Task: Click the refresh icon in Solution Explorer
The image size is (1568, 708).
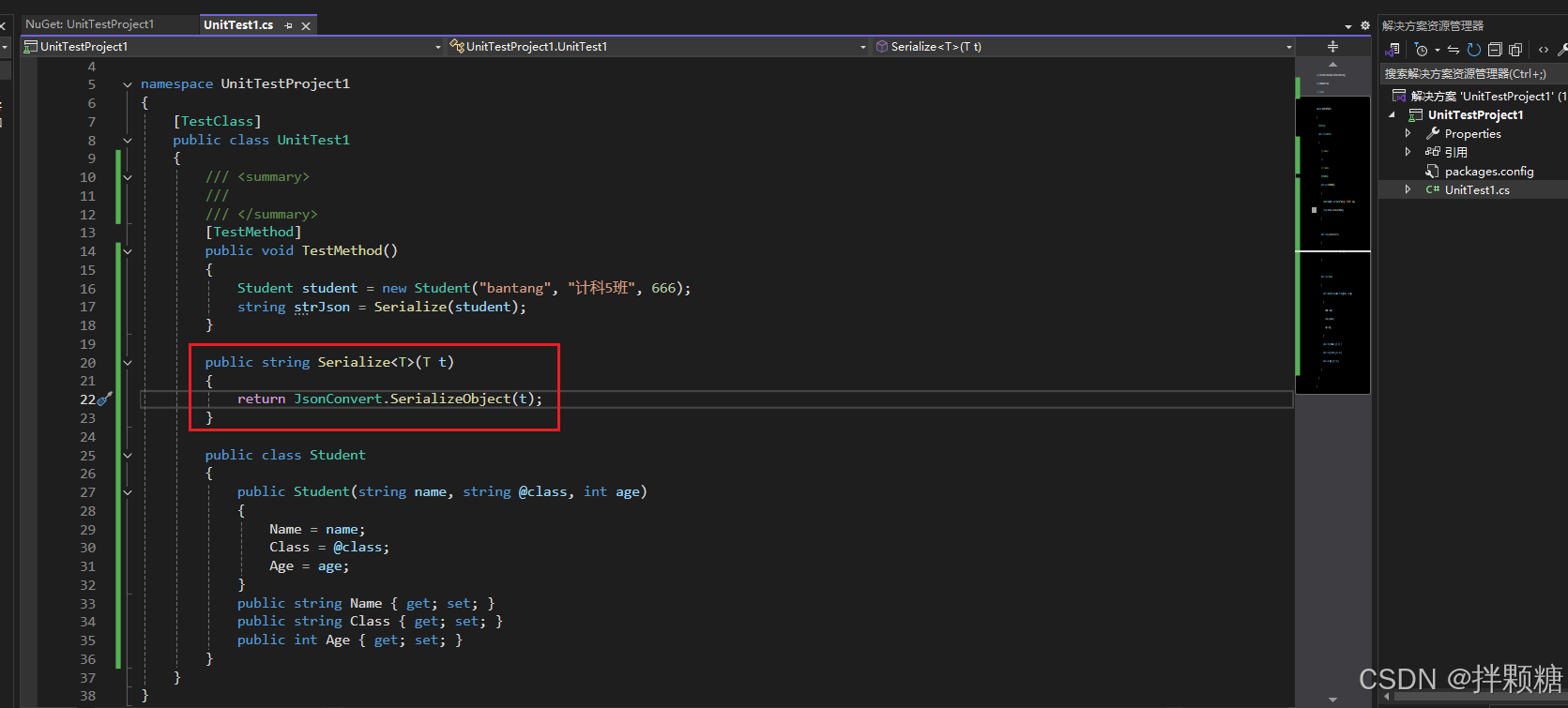Action: pos(1474,50)
